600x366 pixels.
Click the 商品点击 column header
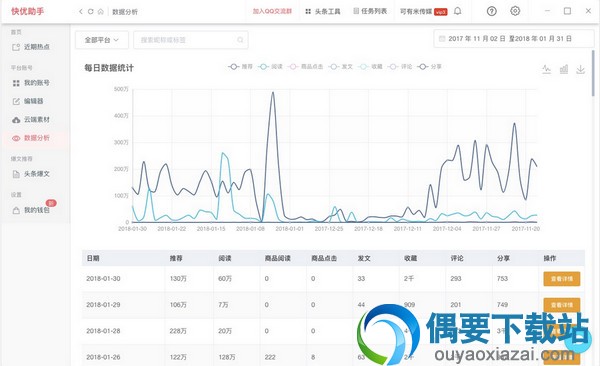(x=324, y=258)
